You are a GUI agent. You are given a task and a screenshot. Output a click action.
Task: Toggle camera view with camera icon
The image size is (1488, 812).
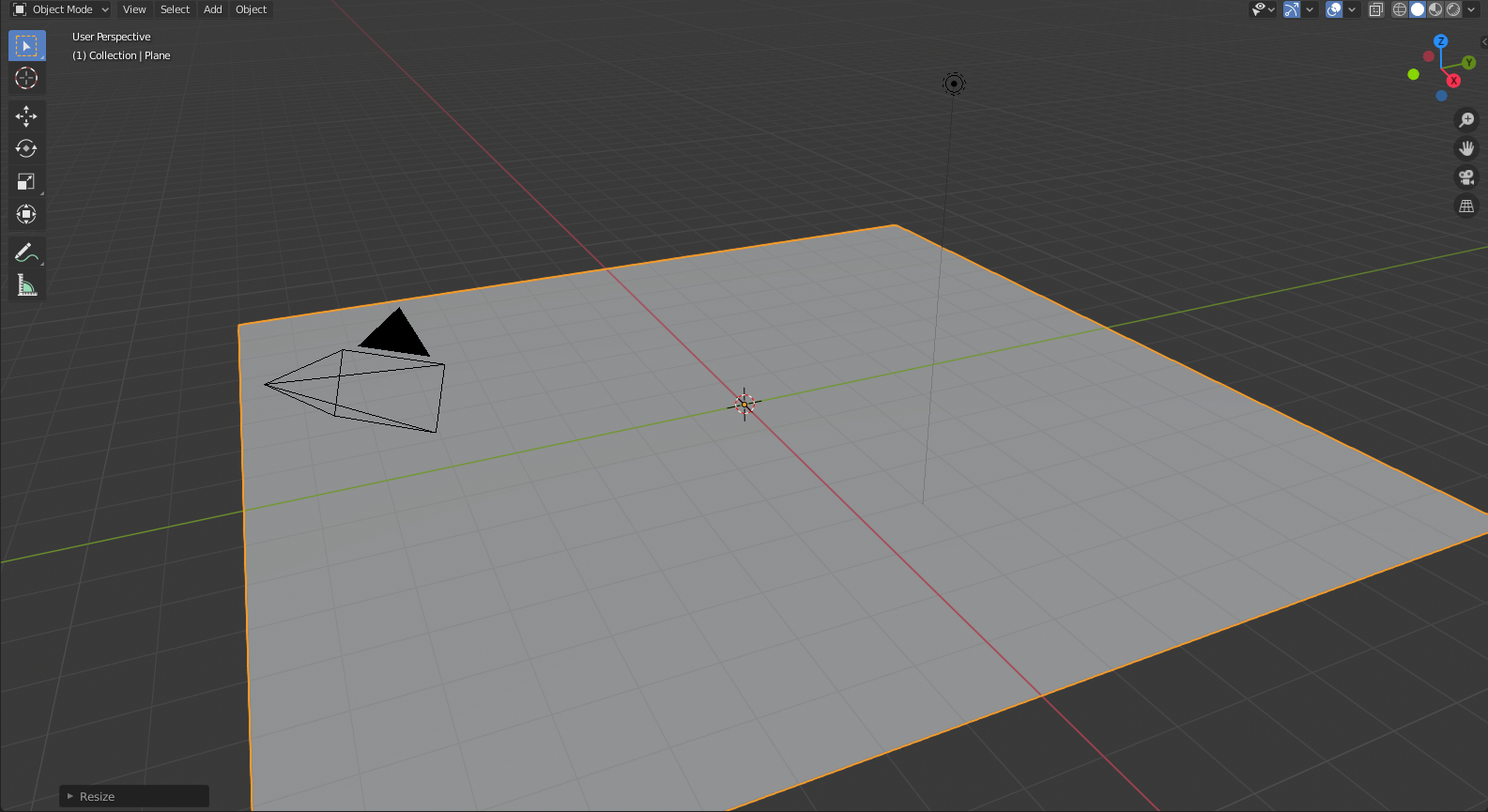[1466, 177]
